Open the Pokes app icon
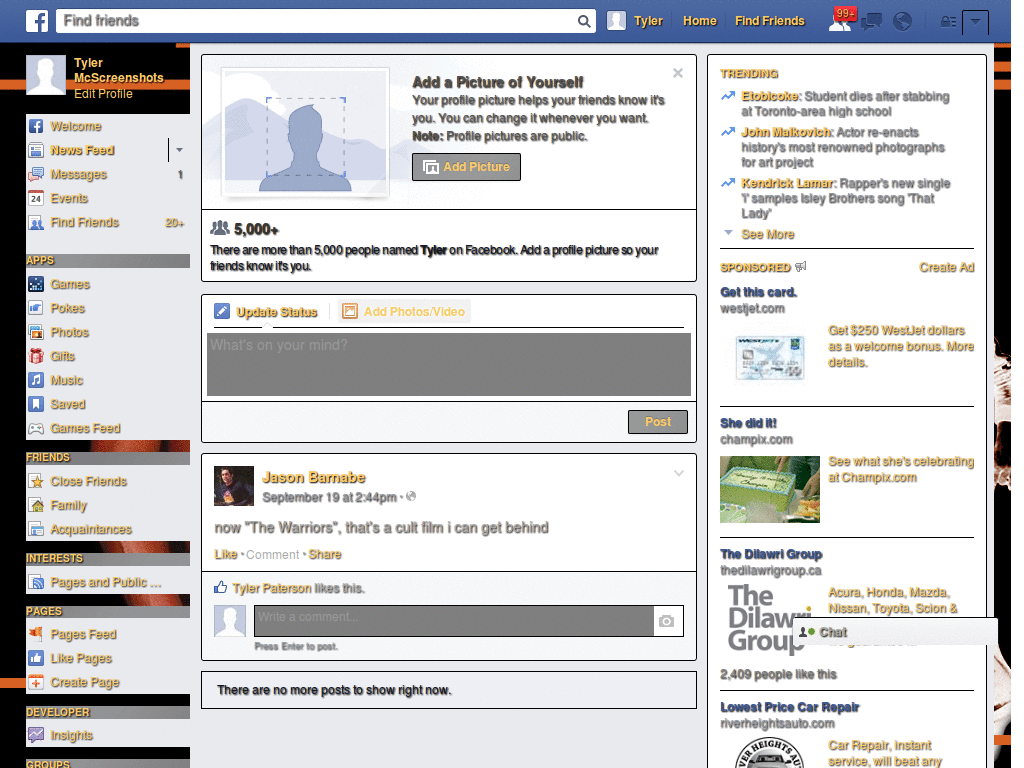Screen dimensions: 1024x768 [36, 308]
